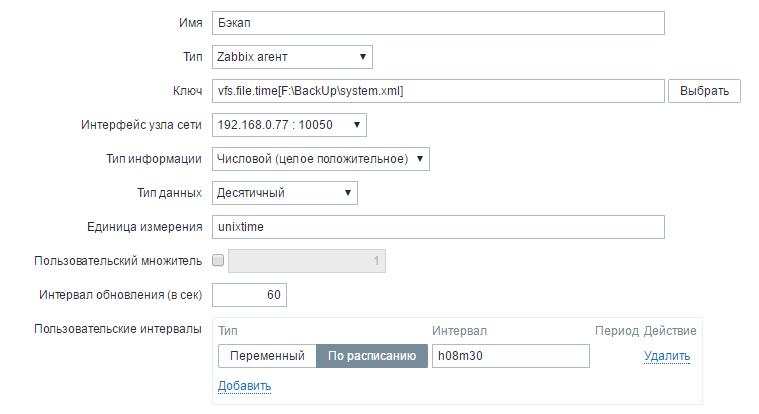Click the arrow of the Числовой select
The height and width of the screenshot is (414, 759).
[x=420, y=158]
